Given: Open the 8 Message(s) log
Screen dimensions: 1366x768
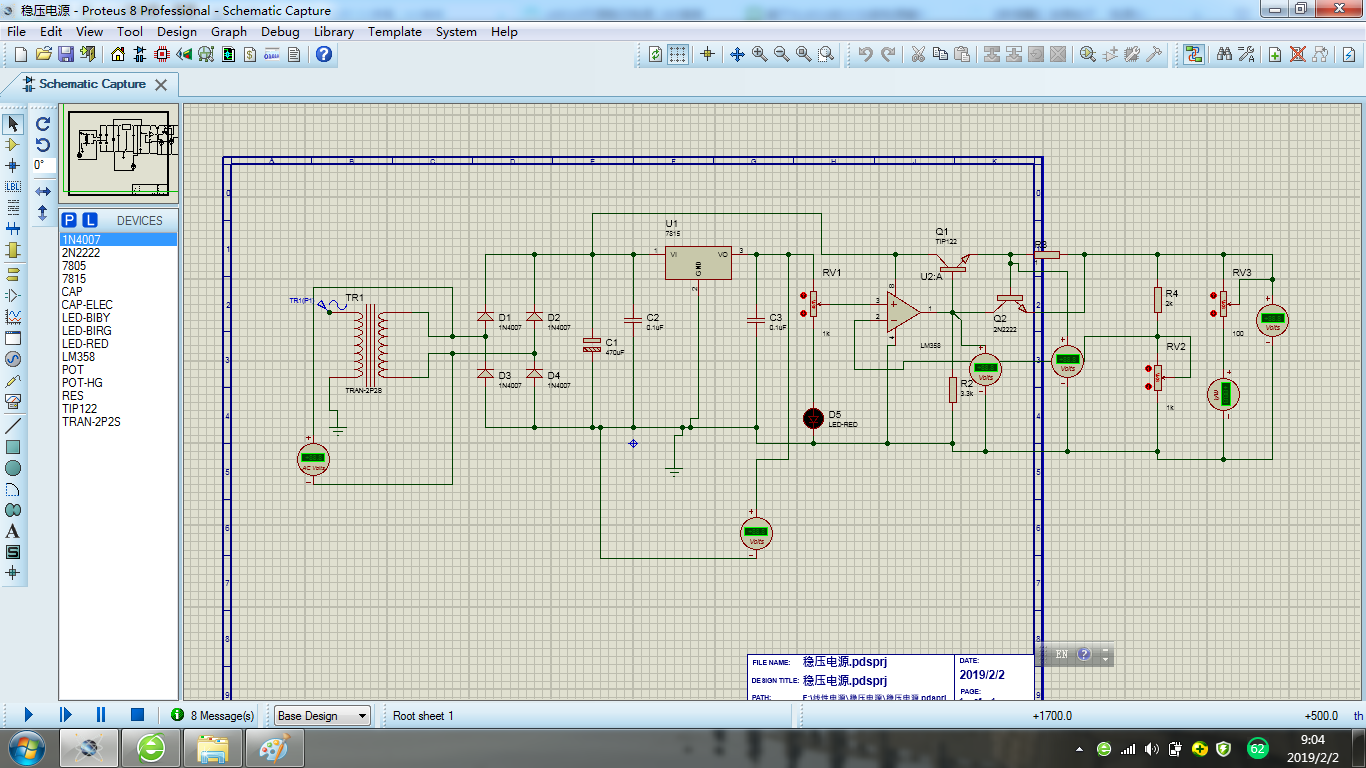Looking at the screenshot, I should [x=212, y=715].
